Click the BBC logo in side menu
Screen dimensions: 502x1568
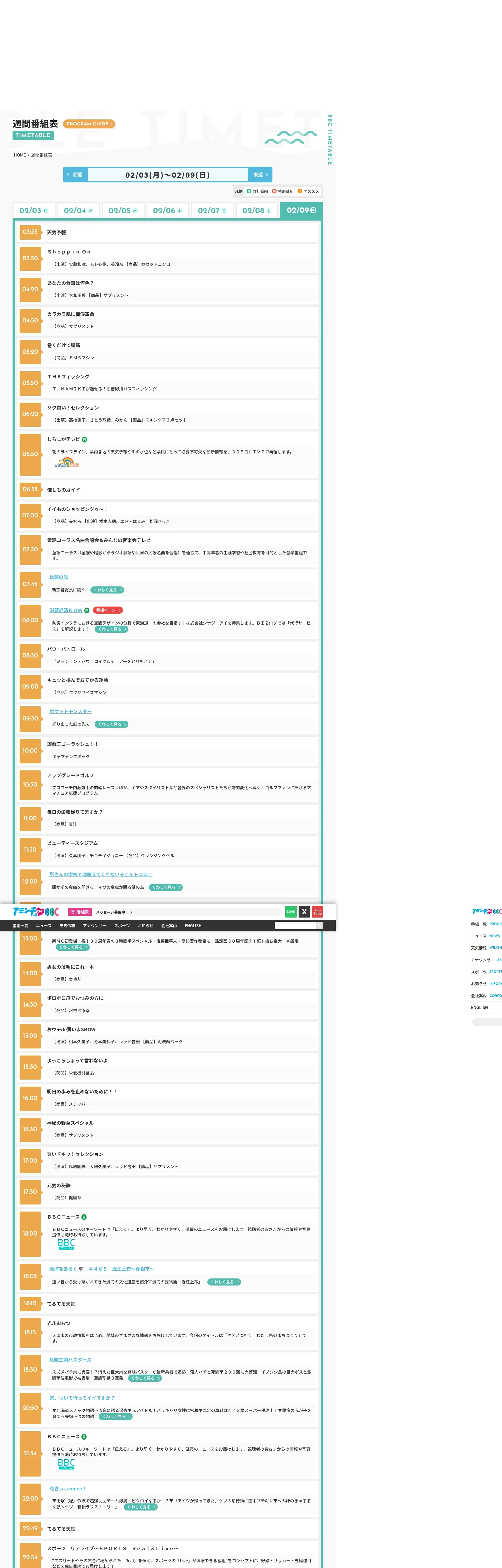point(487,911)
